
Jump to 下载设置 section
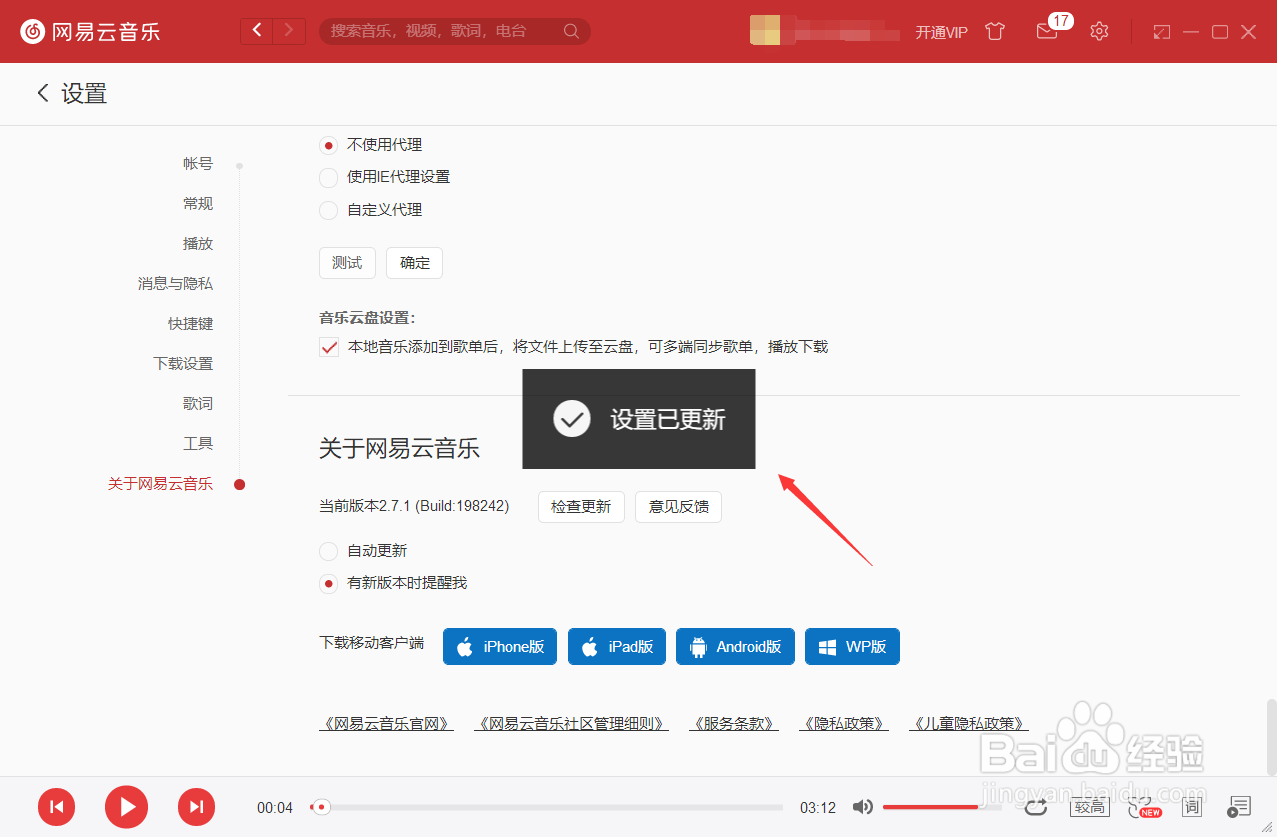(x=183, y=364)
